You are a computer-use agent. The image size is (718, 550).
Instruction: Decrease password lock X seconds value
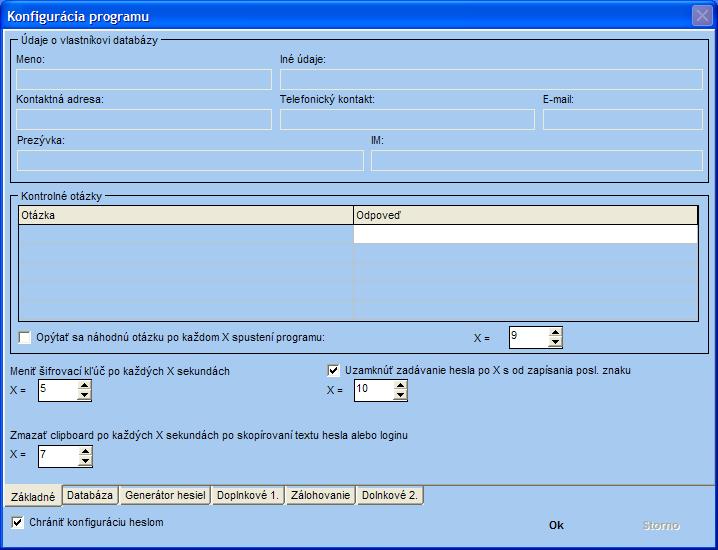(x=400, y=395)
